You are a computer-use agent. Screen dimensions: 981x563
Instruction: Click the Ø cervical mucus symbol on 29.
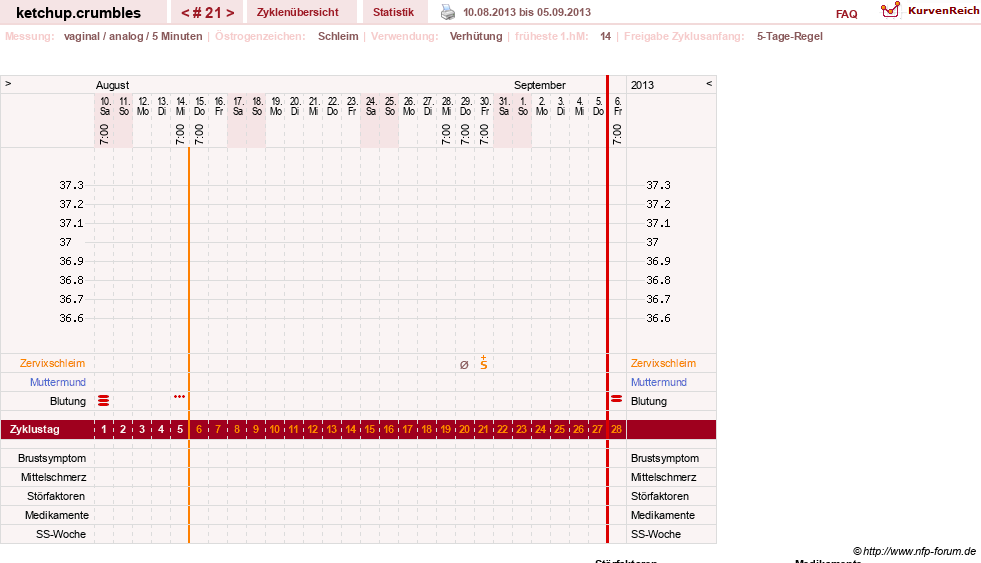464,365
